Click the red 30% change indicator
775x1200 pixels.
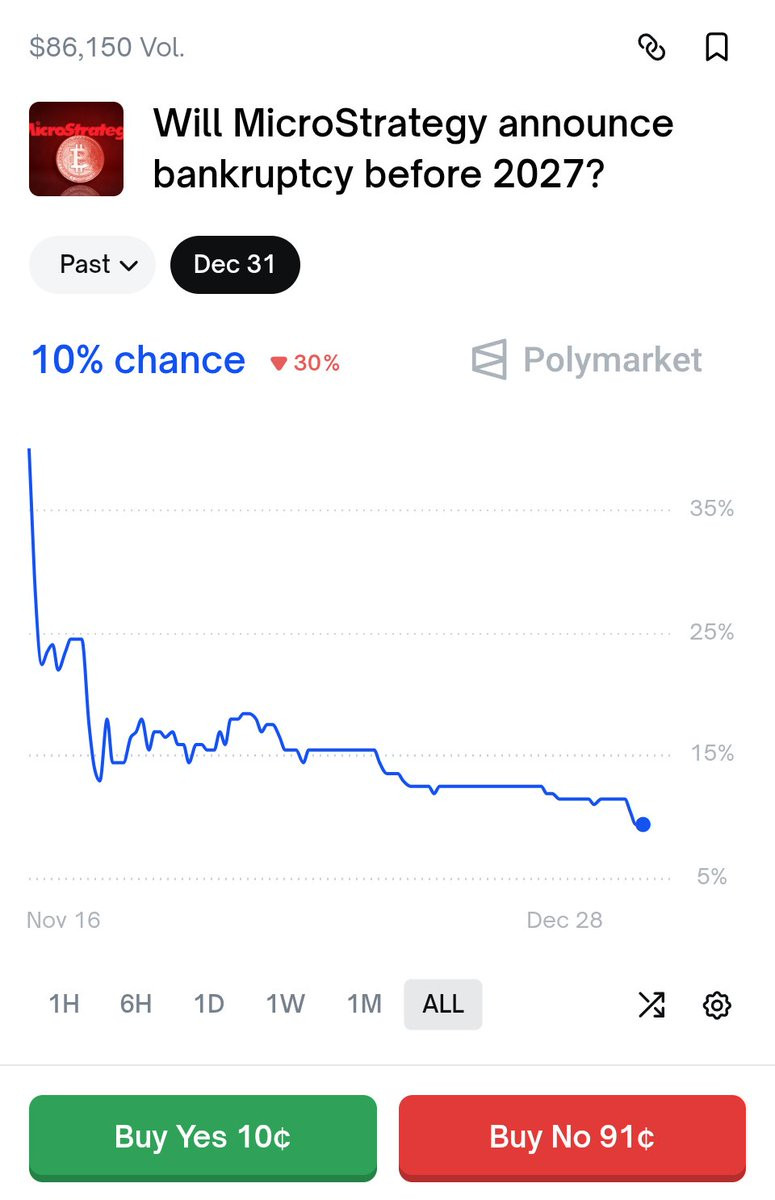click(x=306, y=363)
